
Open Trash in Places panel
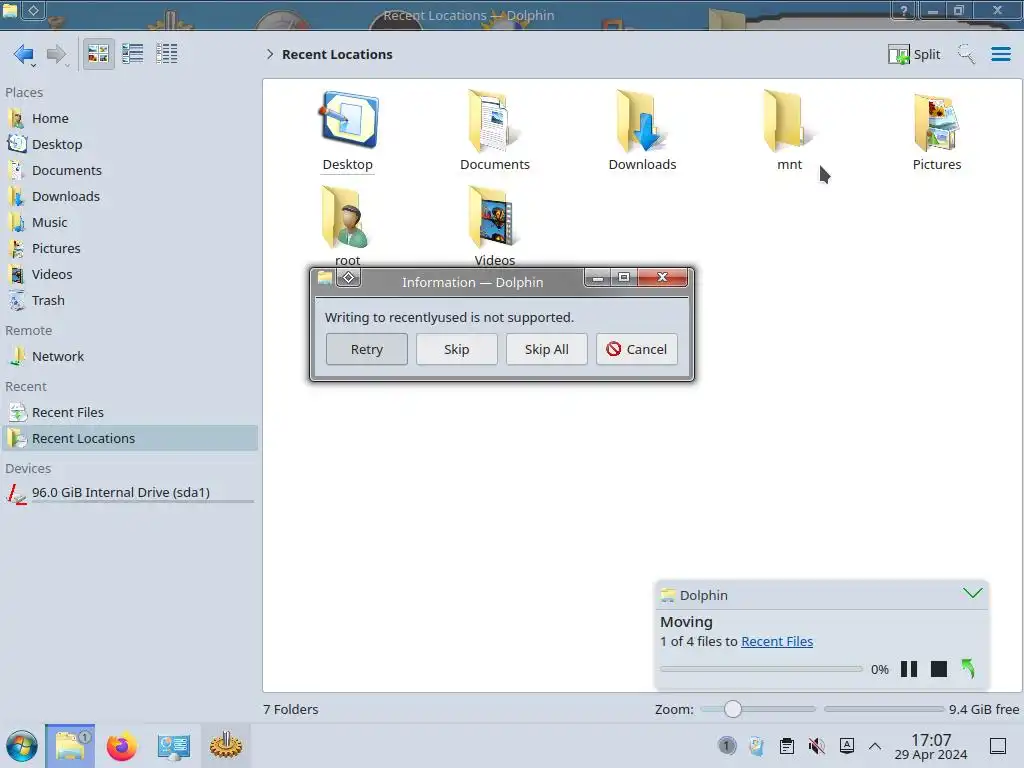(129, 301)
